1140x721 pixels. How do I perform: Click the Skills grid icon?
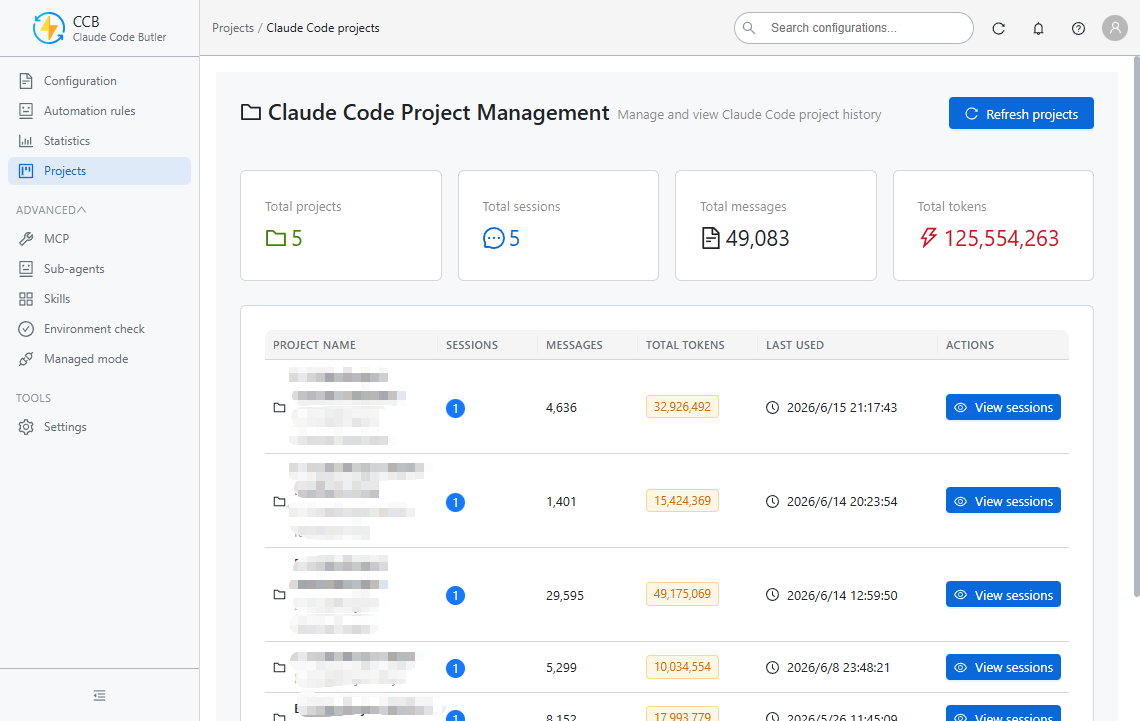(26, 299)
